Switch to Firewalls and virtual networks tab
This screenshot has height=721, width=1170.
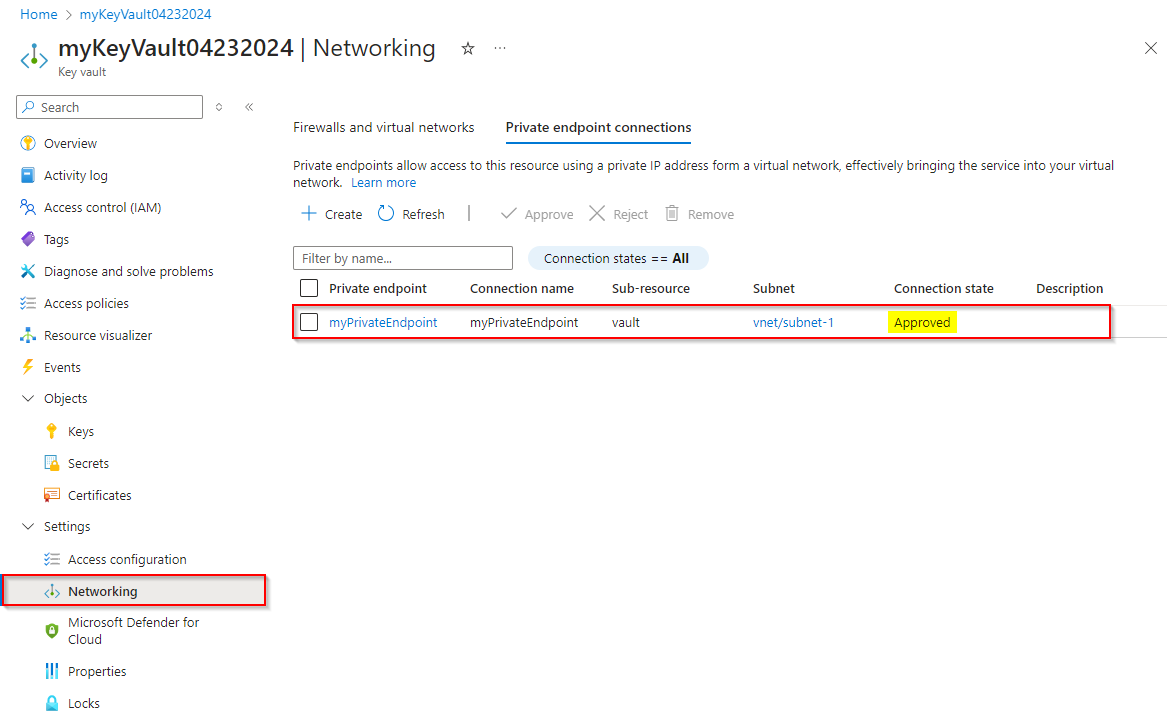pos(383,127)
